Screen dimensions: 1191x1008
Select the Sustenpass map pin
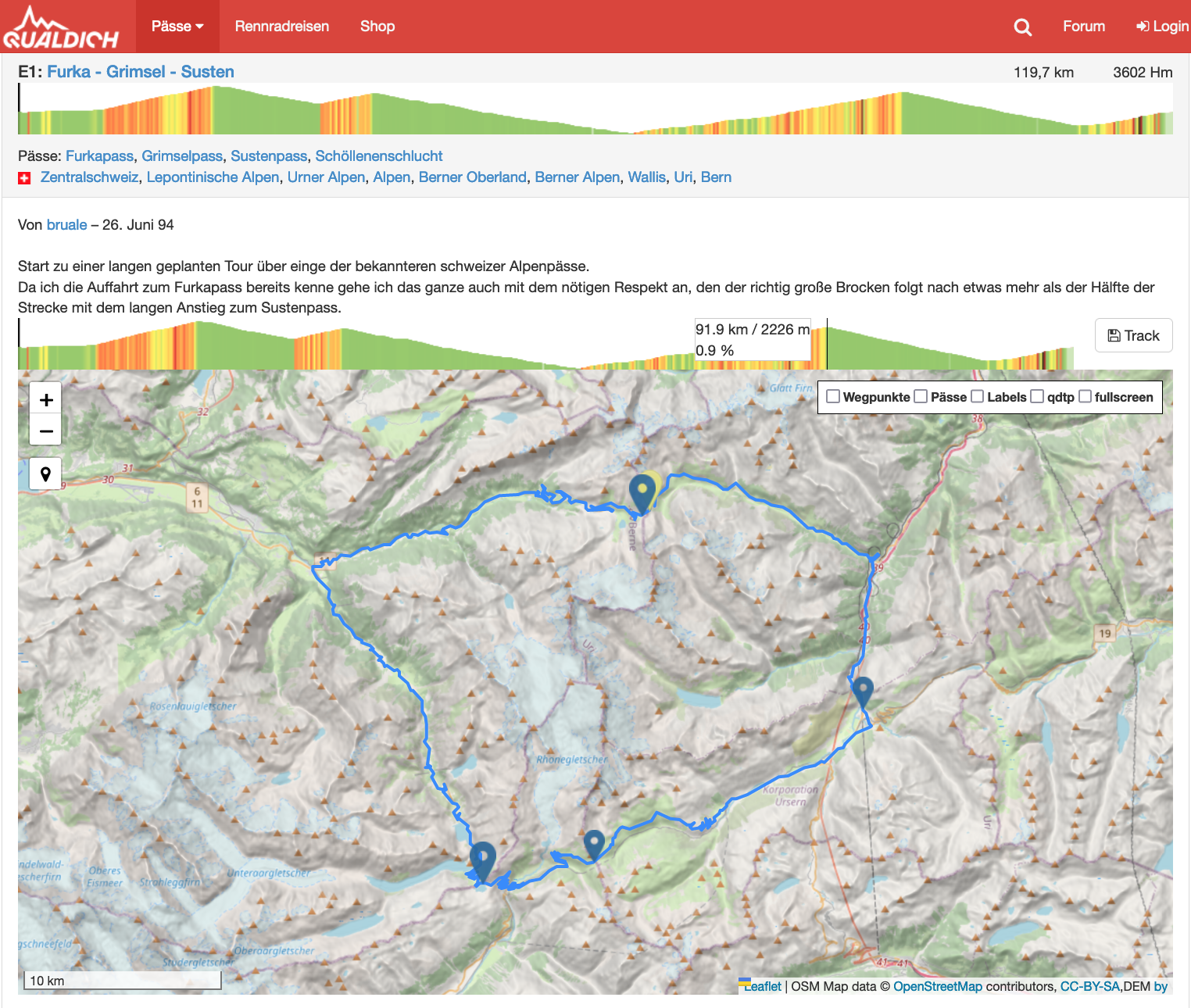click(642, 491)
